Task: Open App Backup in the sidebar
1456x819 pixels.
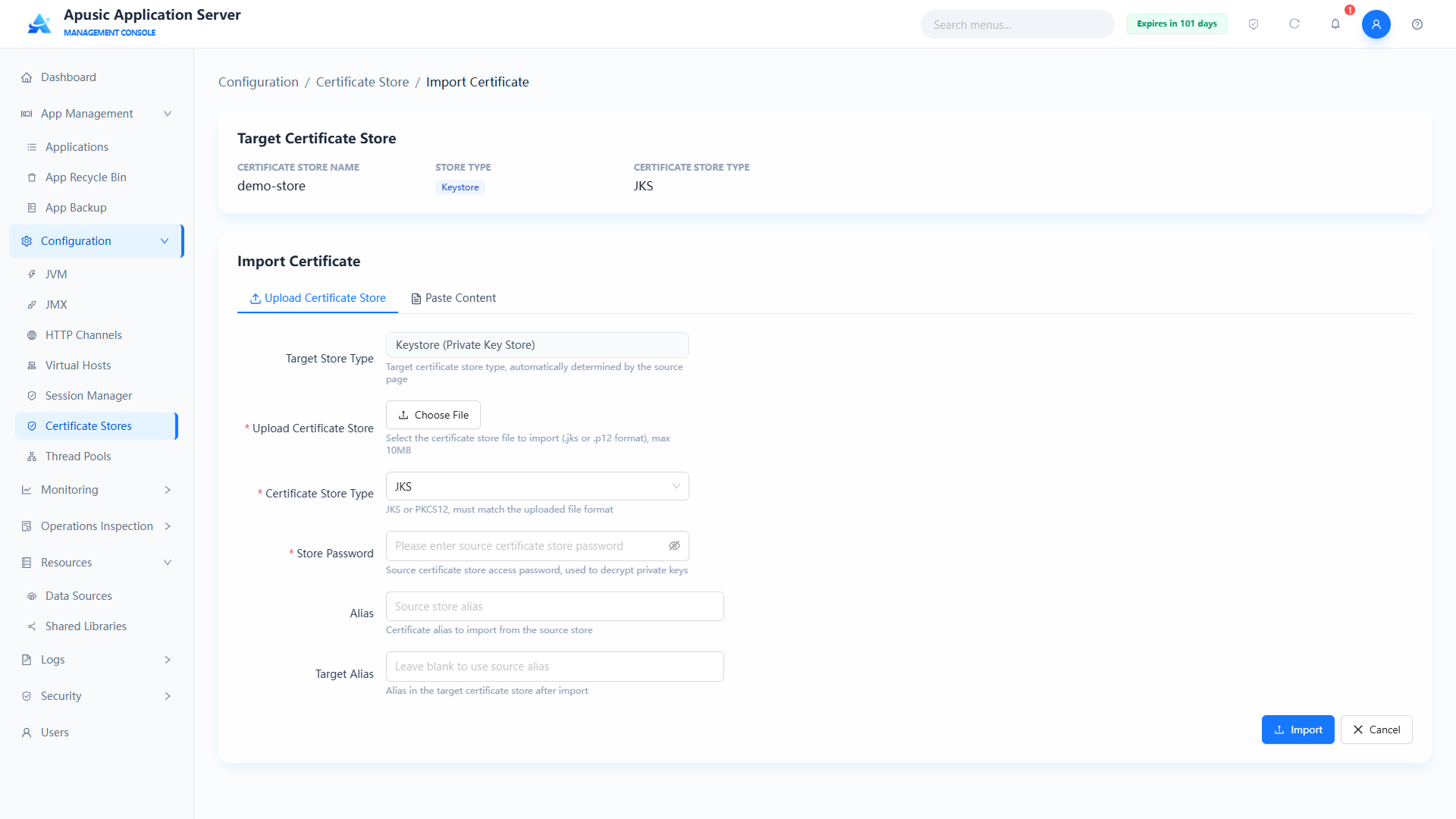Action: 96,208
